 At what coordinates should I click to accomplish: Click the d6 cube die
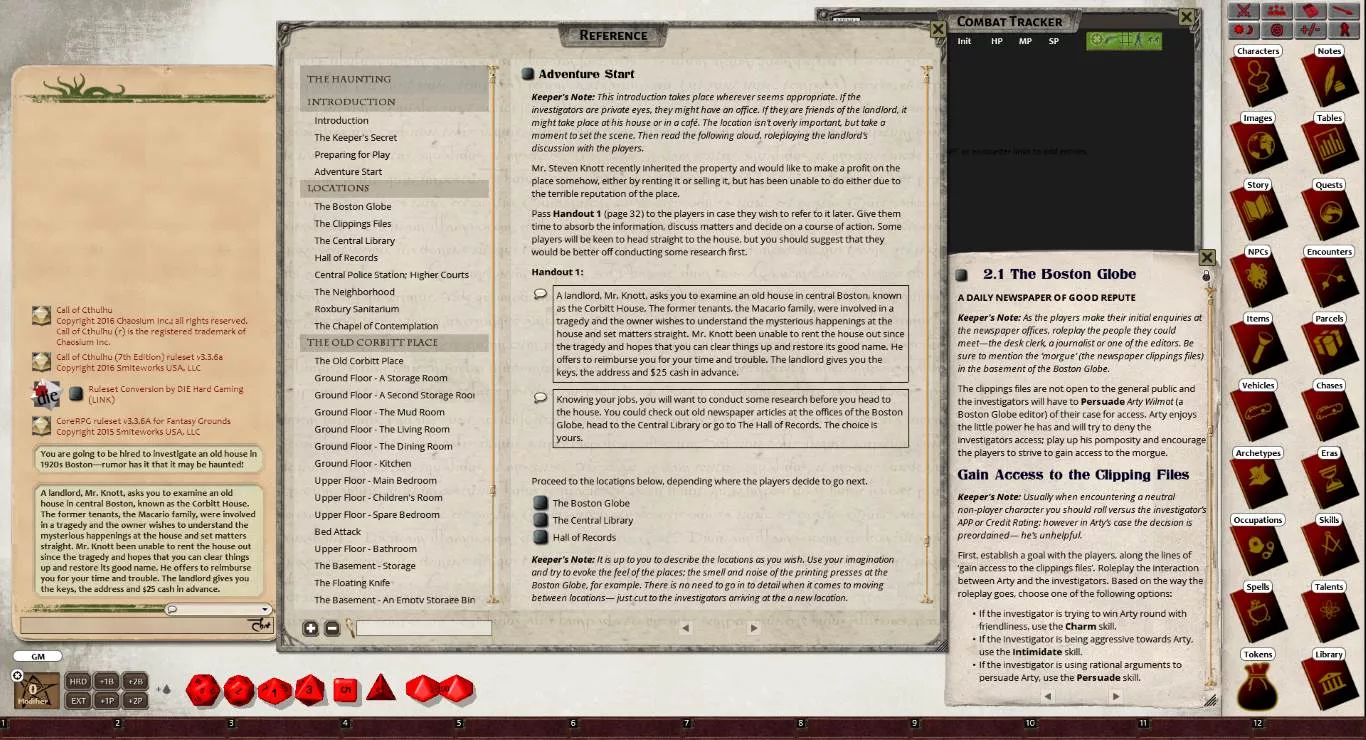(x=346, y=689)
